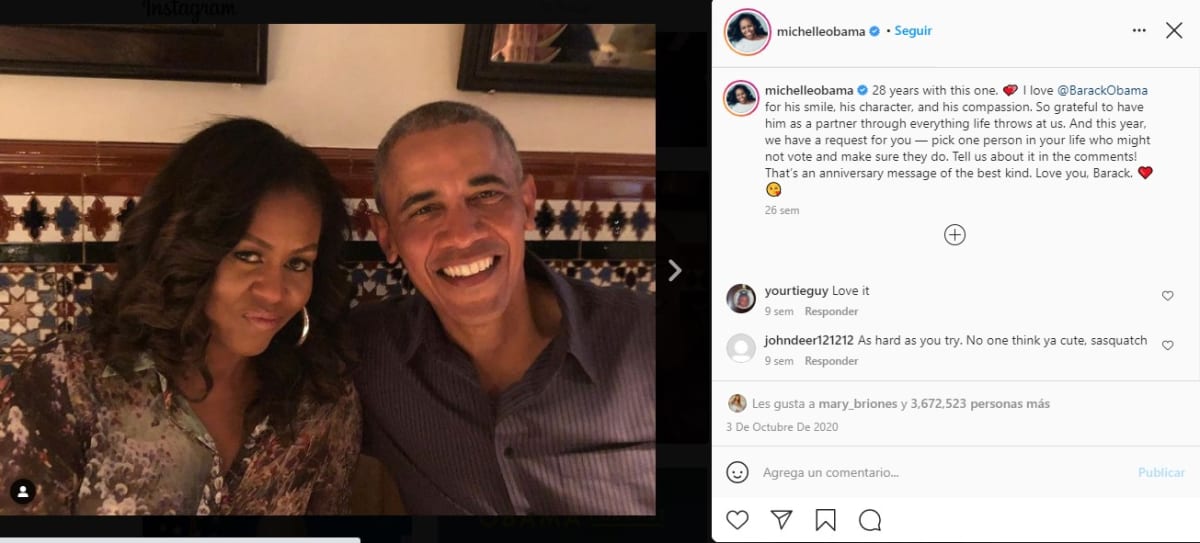The height and width of the screenshot is (543, 1200).
Task: Close the post dialog with the X
Action: coord(1174,31)
